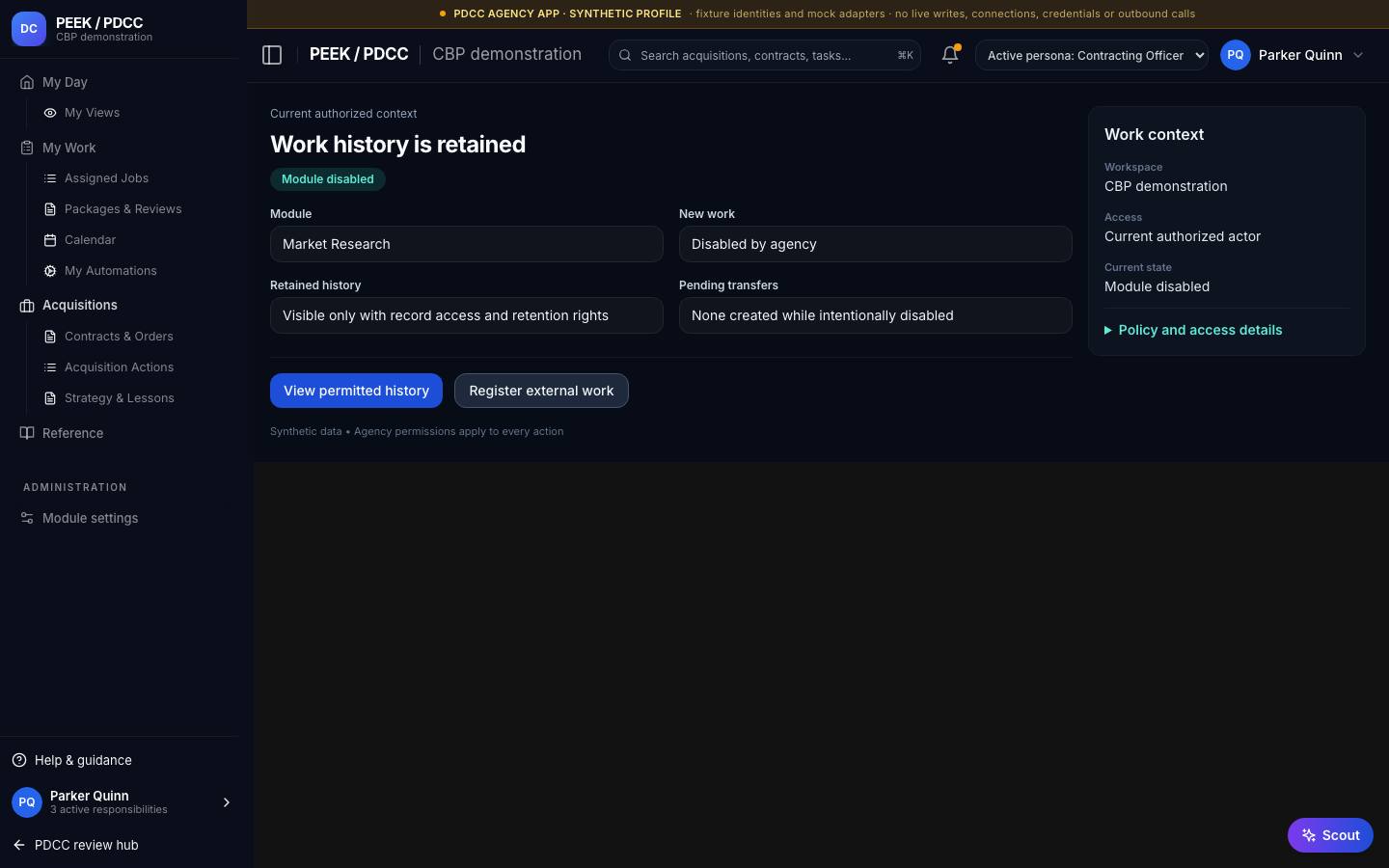The height and width of the screenshot is (868, 1389).
Task: Click the Help & guidance question icon
Action: point(19,760)
